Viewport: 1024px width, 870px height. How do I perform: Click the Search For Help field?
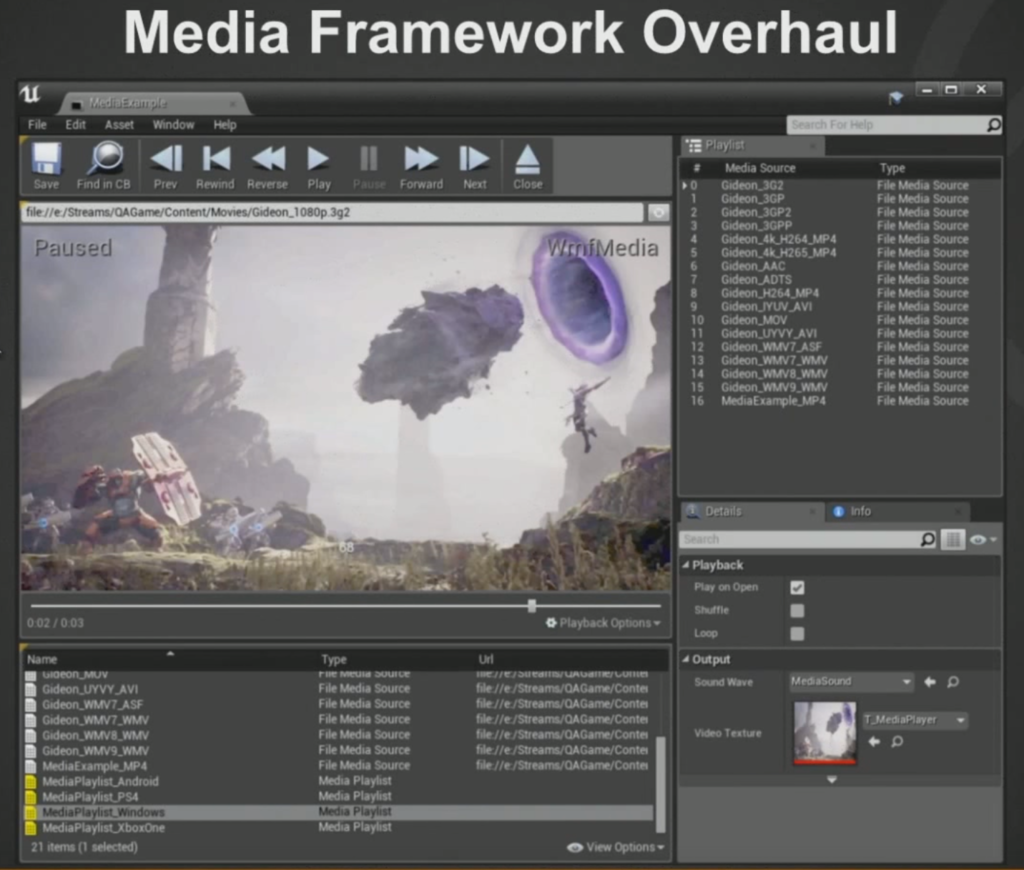click(x=886, y=125)
